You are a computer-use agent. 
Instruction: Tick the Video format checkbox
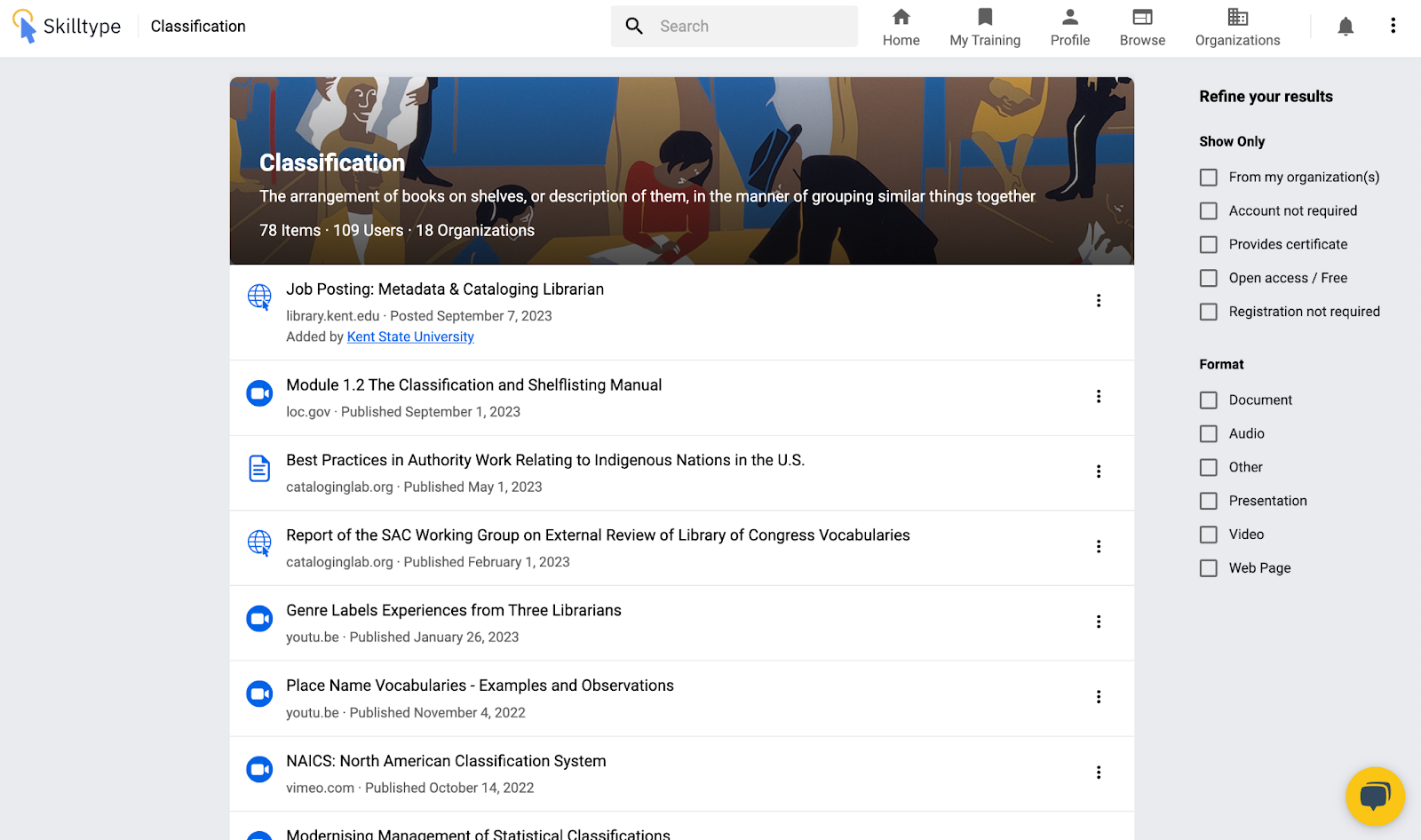point(1209,535)
